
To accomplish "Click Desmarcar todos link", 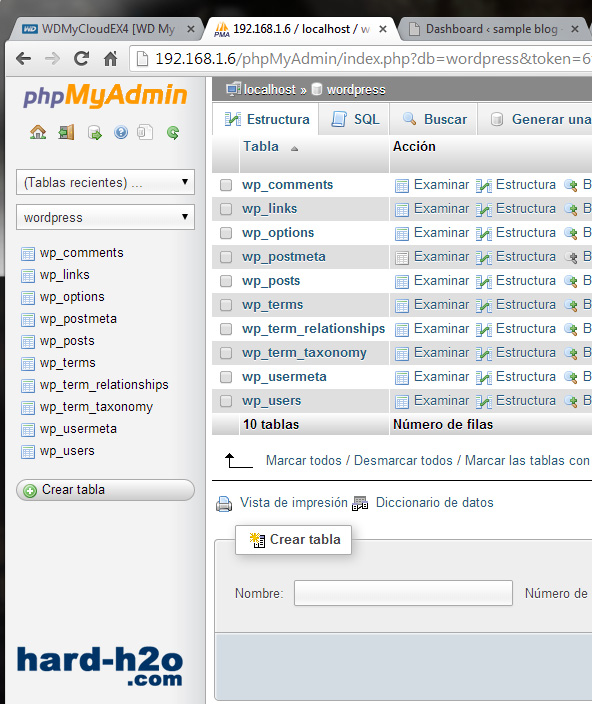I will coord(403,461).
